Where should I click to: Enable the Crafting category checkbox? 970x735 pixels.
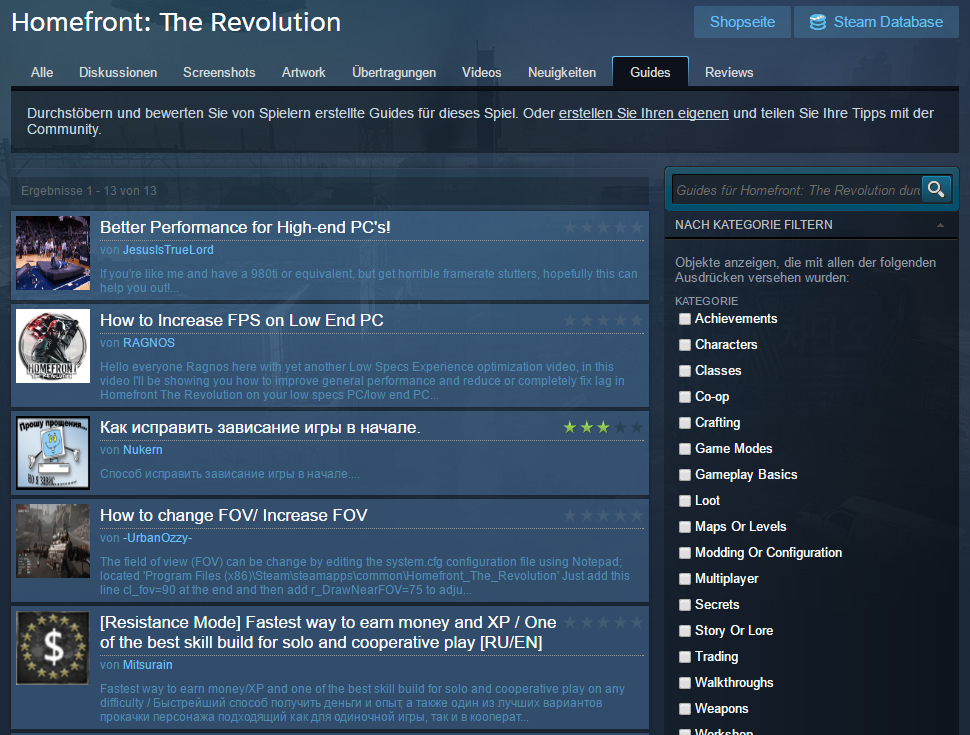(685, 423)
